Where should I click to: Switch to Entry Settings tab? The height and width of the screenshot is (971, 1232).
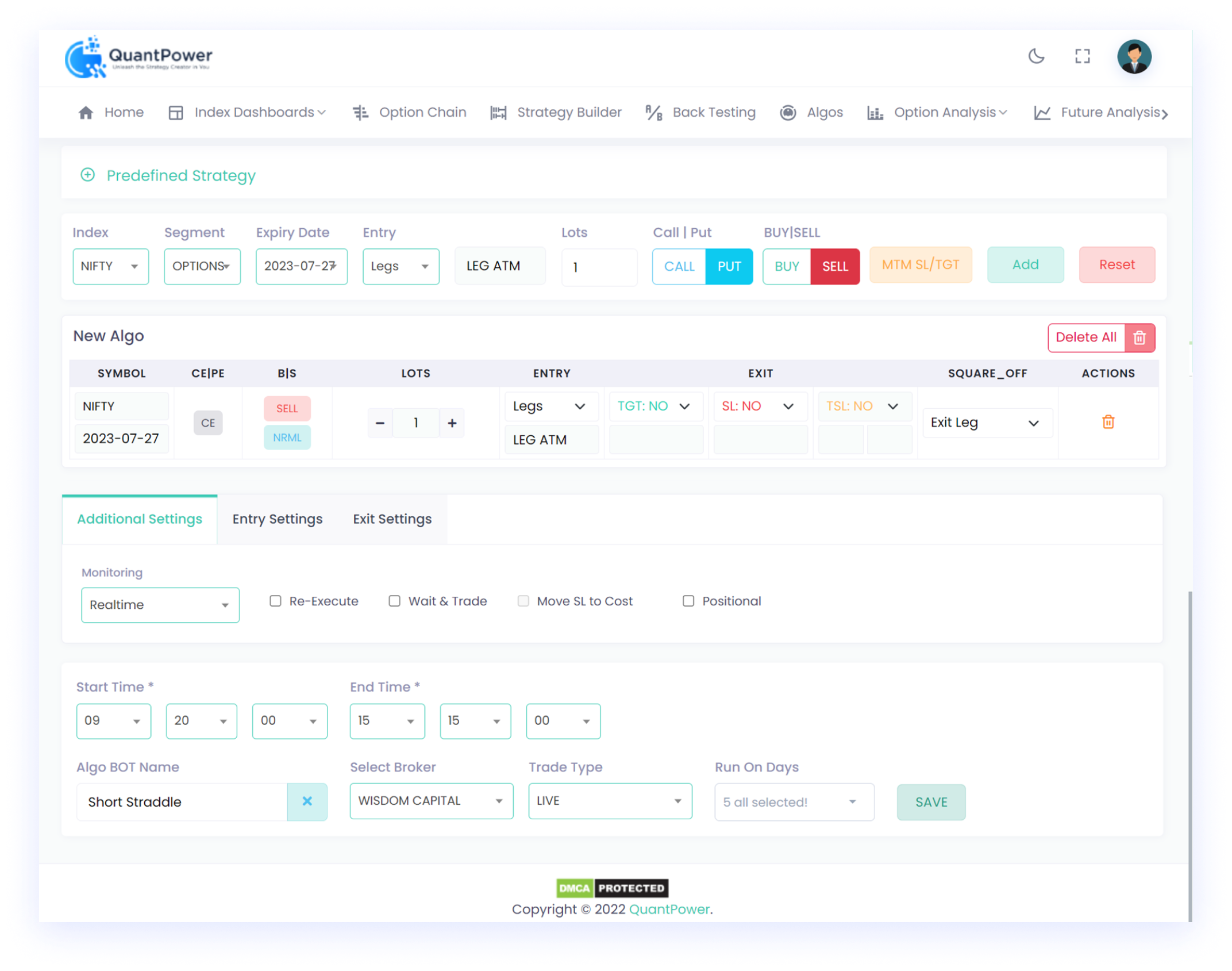[277, 519]
